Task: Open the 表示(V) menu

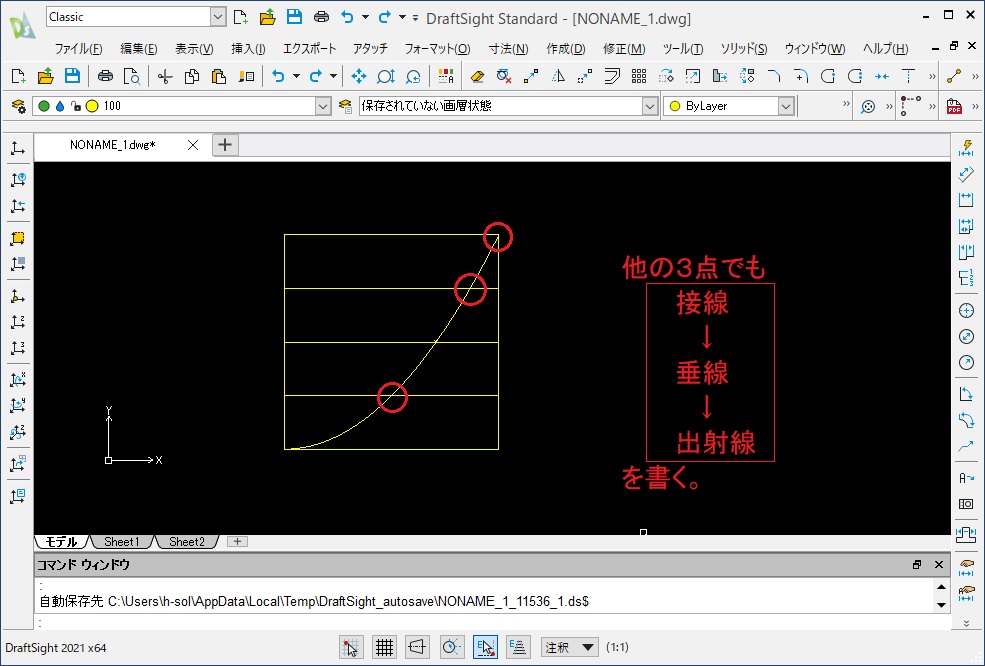Action: tap(194, 48)
